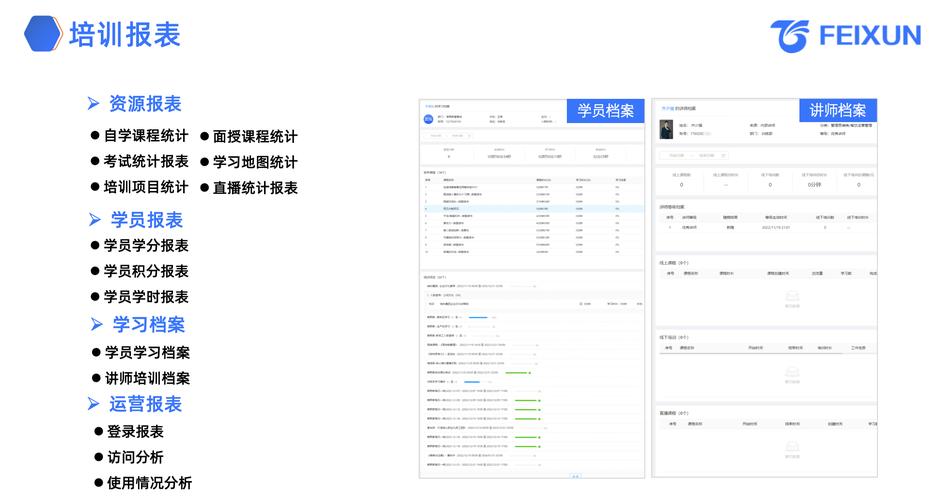Click the 使用情况分析 bullet item
This screenshot has width=938, height=500.
143,483
